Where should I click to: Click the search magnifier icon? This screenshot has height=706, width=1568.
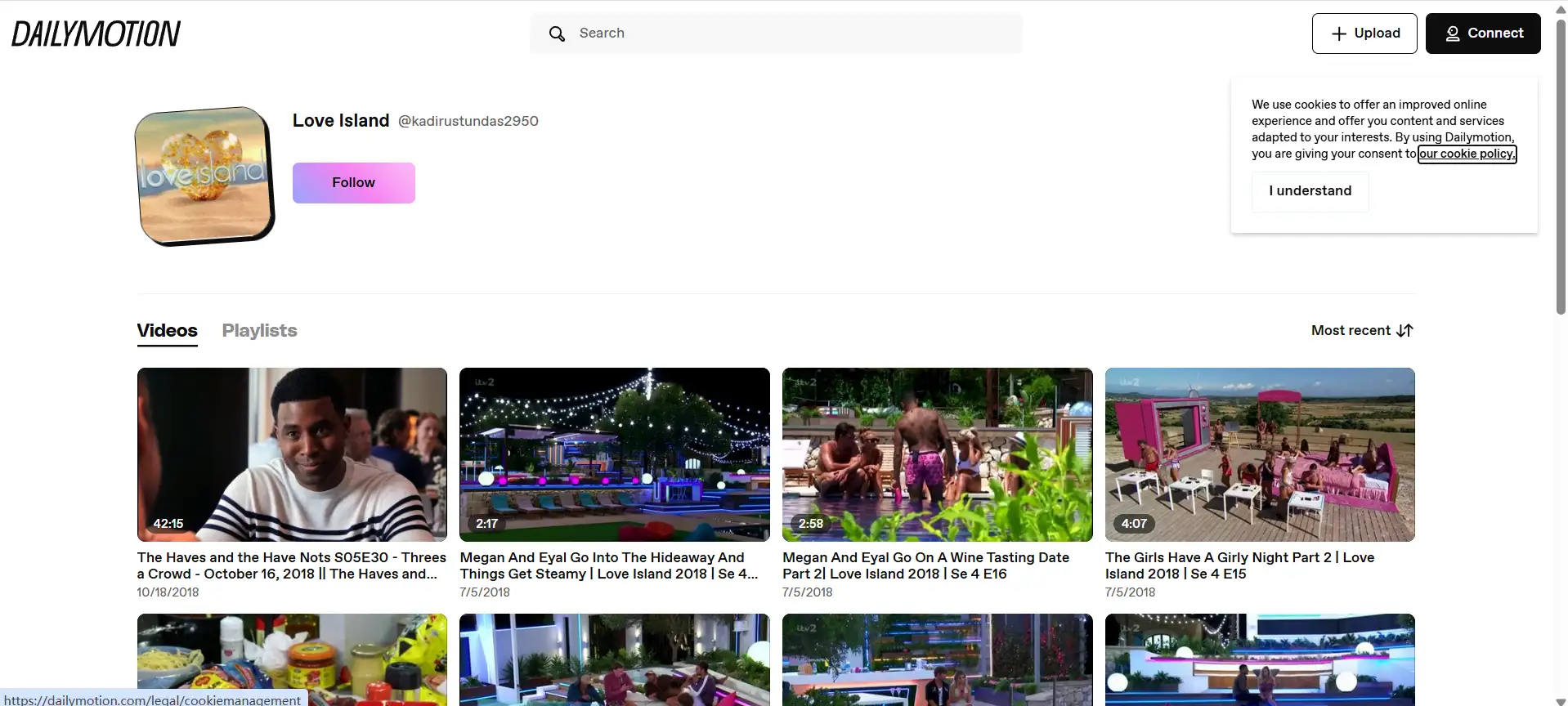pos(557,34)
